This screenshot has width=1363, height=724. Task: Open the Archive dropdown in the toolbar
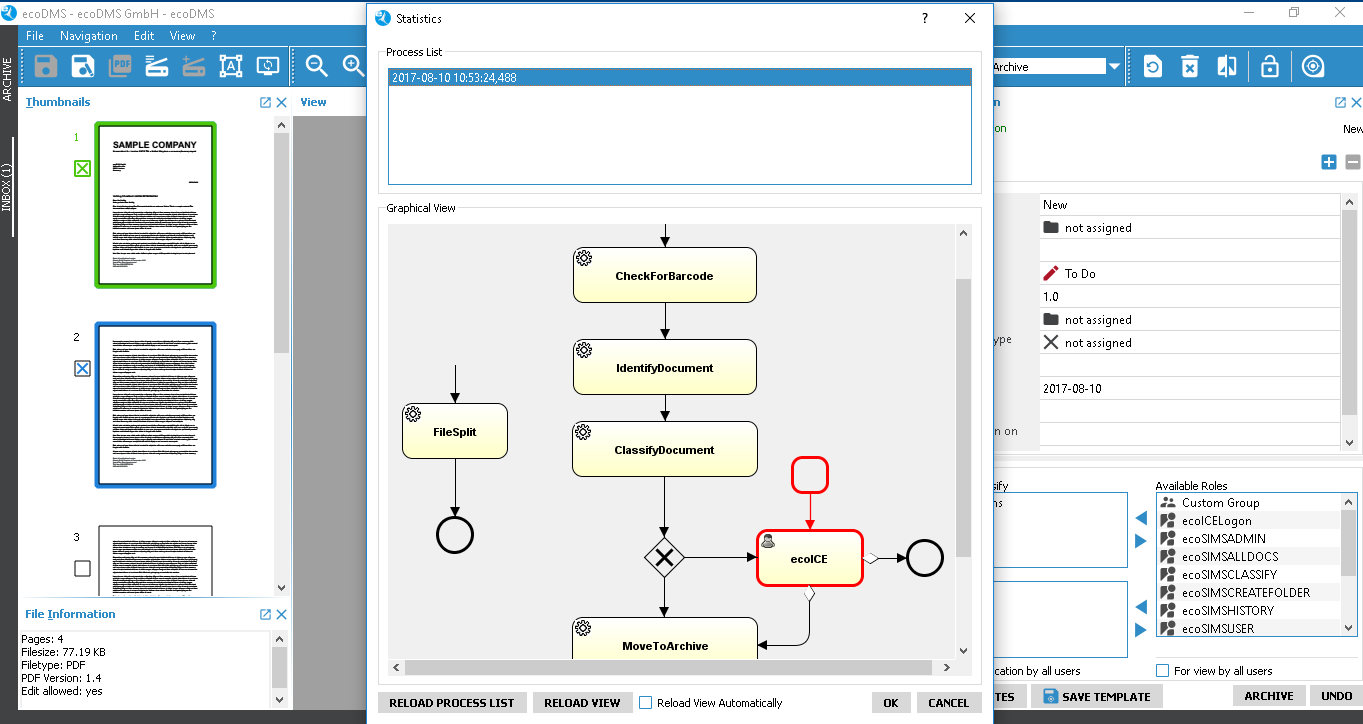point(1113,67)
